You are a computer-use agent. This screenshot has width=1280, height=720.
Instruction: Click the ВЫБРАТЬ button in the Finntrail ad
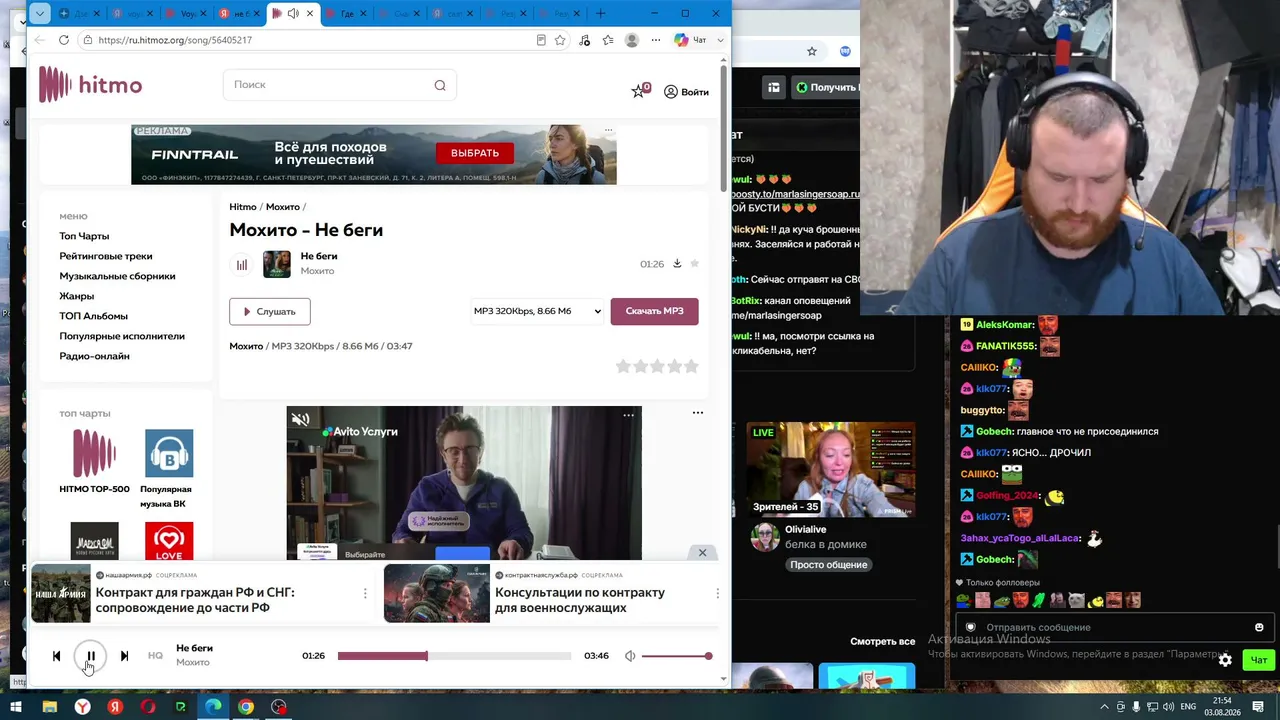pos(475,153)
